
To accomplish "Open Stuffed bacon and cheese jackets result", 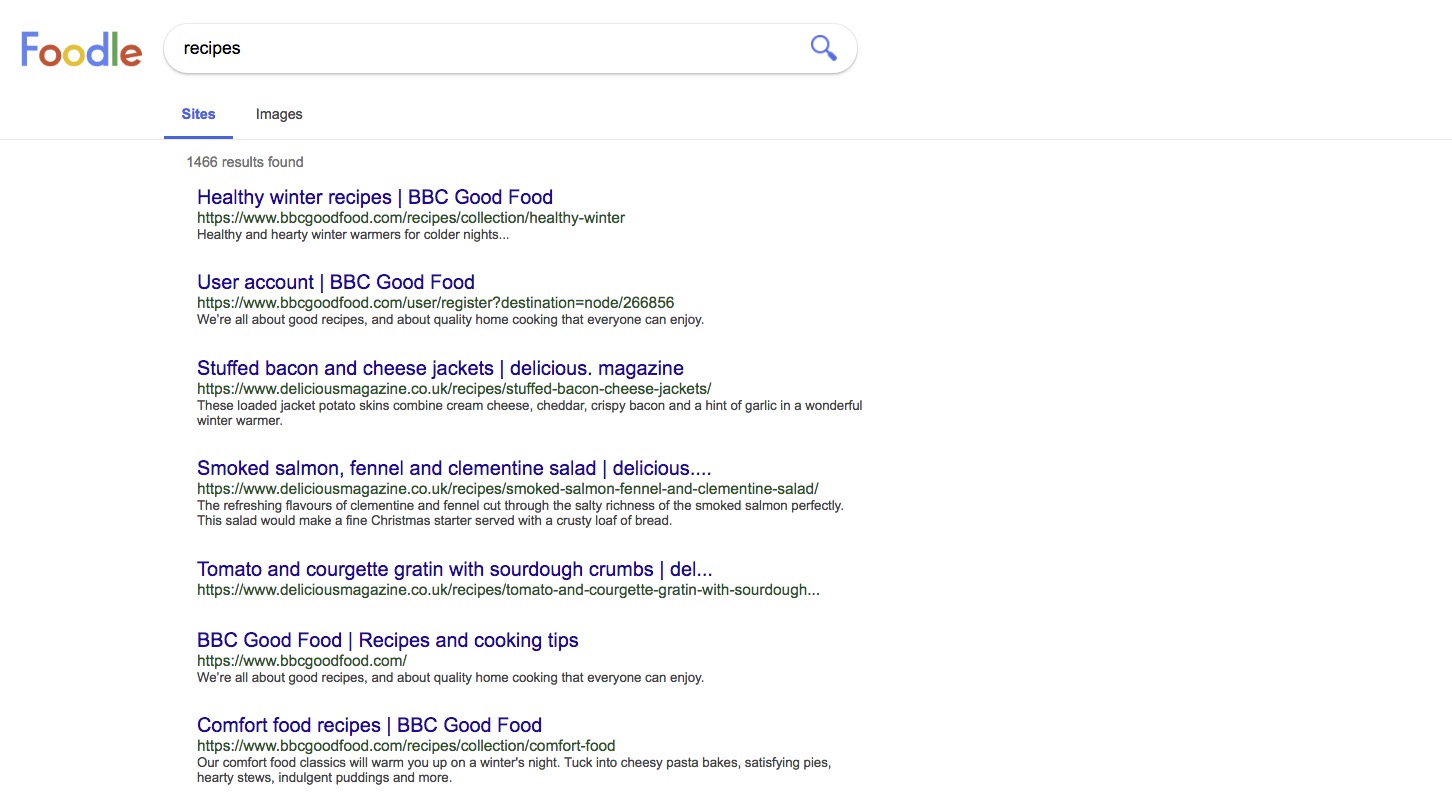I will (440, 368).
